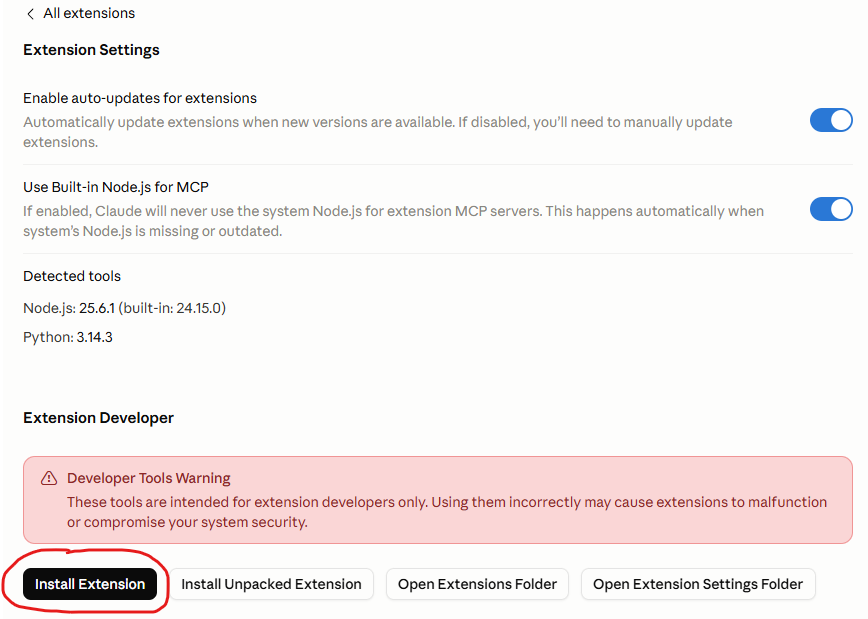Click the description about system Node.js being outdated
The image size is (868, 619).
pos(393,221)
